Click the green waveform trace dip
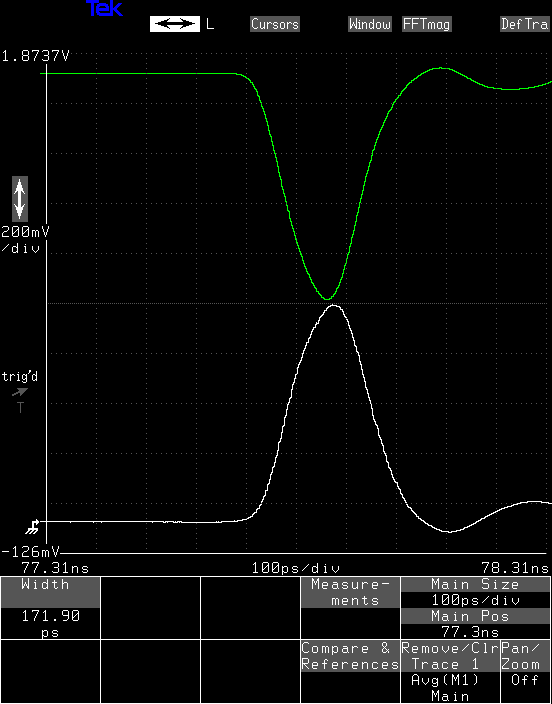The height and width of the screenshot is (704, 552). coord(327,298)
